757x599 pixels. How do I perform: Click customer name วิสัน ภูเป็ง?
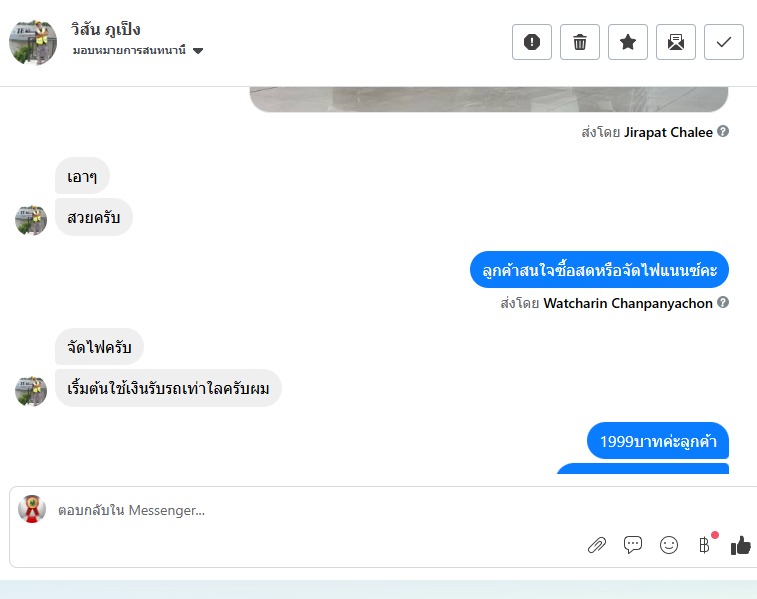(x=105, y=29)
